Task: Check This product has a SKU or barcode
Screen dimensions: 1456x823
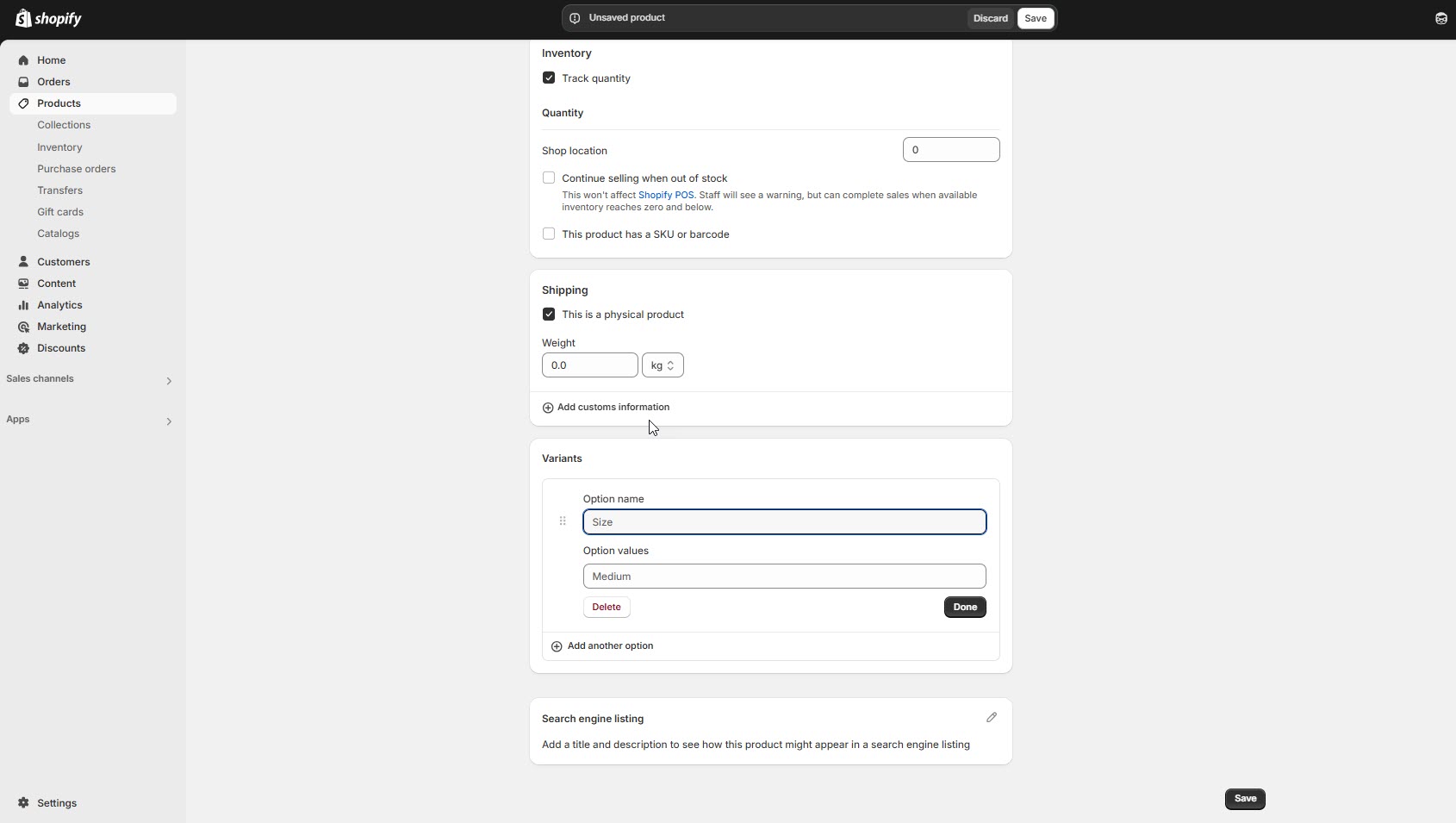Action: coord(549,234)
